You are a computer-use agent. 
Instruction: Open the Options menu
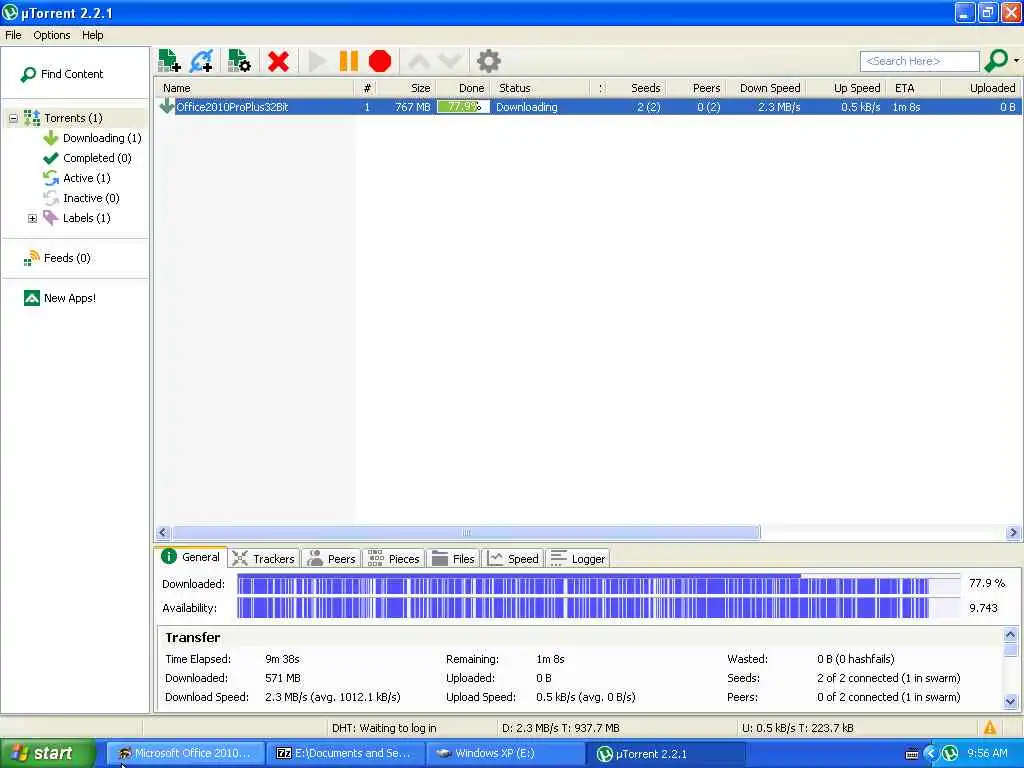point(52,35)
